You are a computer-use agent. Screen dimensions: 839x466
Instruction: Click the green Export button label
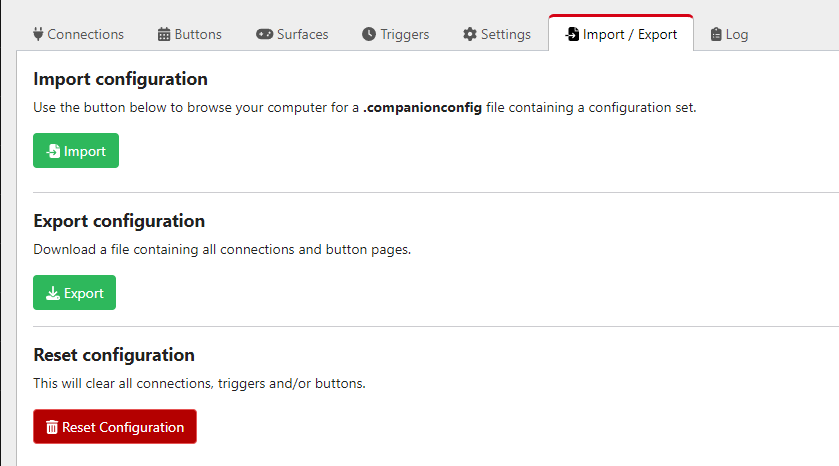(83, 293)
